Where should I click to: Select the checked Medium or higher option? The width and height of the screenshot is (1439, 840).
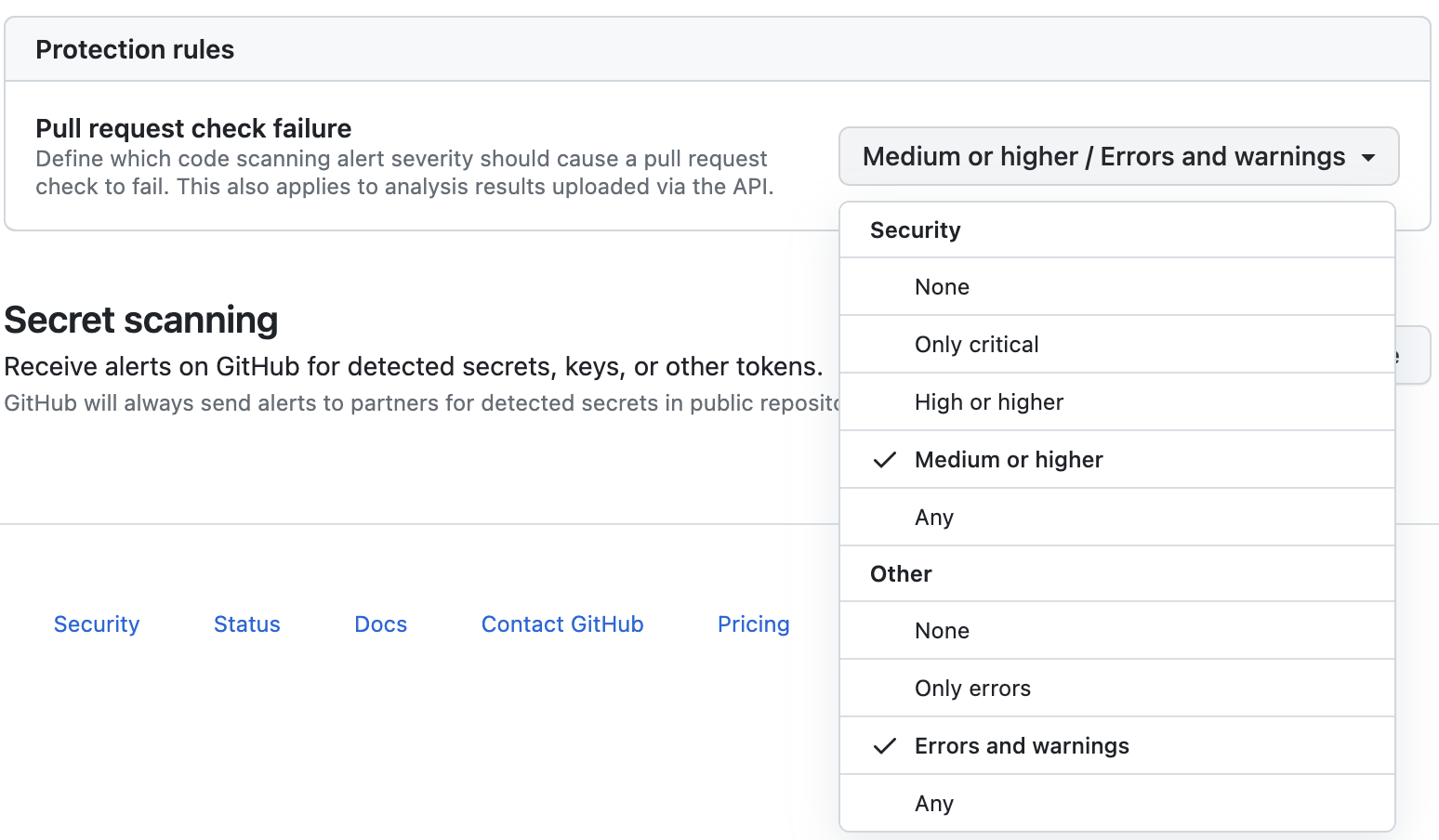(1117, 460)
